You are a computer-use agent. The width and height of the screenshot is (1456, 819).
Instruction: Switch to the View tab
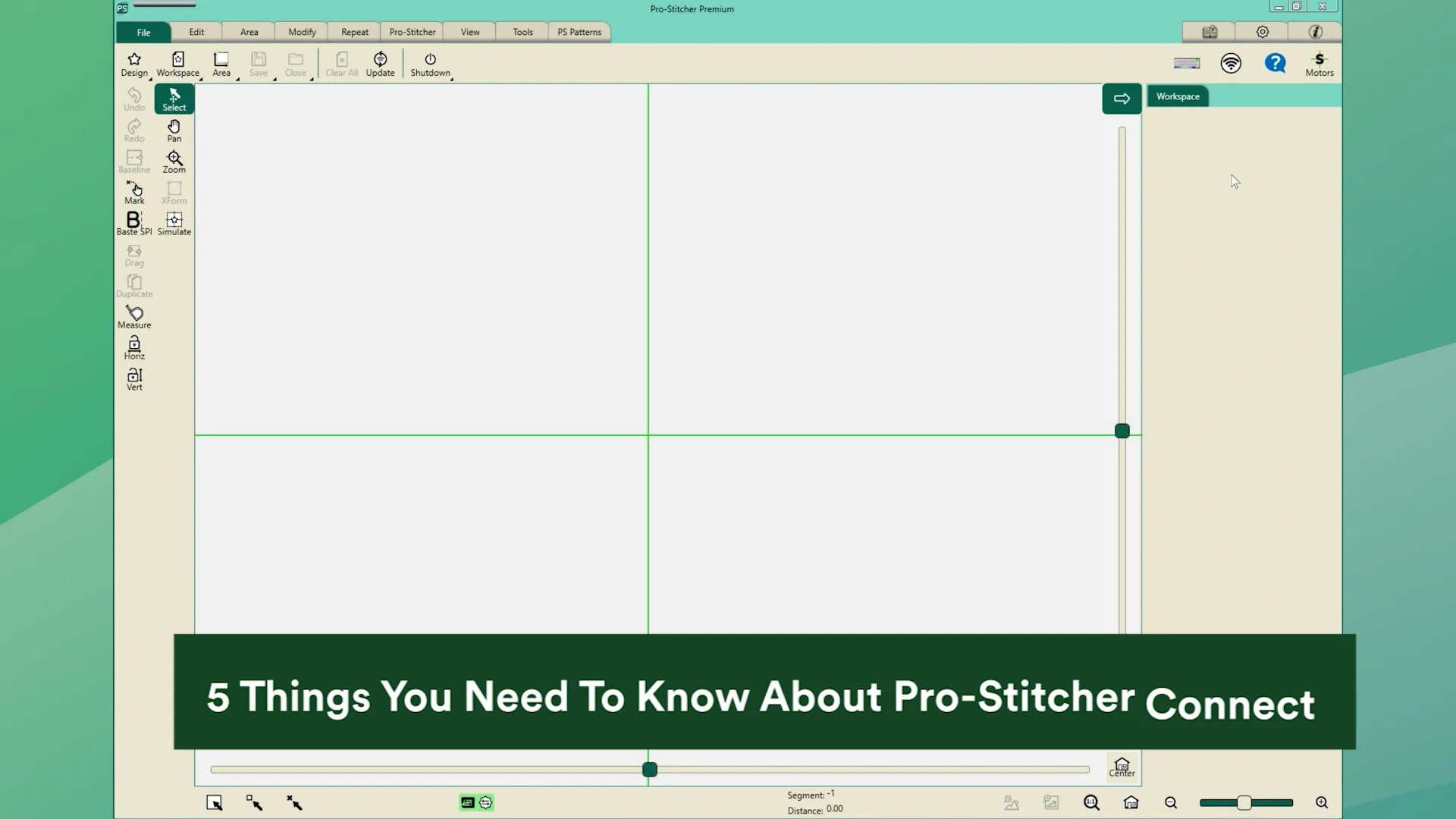470,32
